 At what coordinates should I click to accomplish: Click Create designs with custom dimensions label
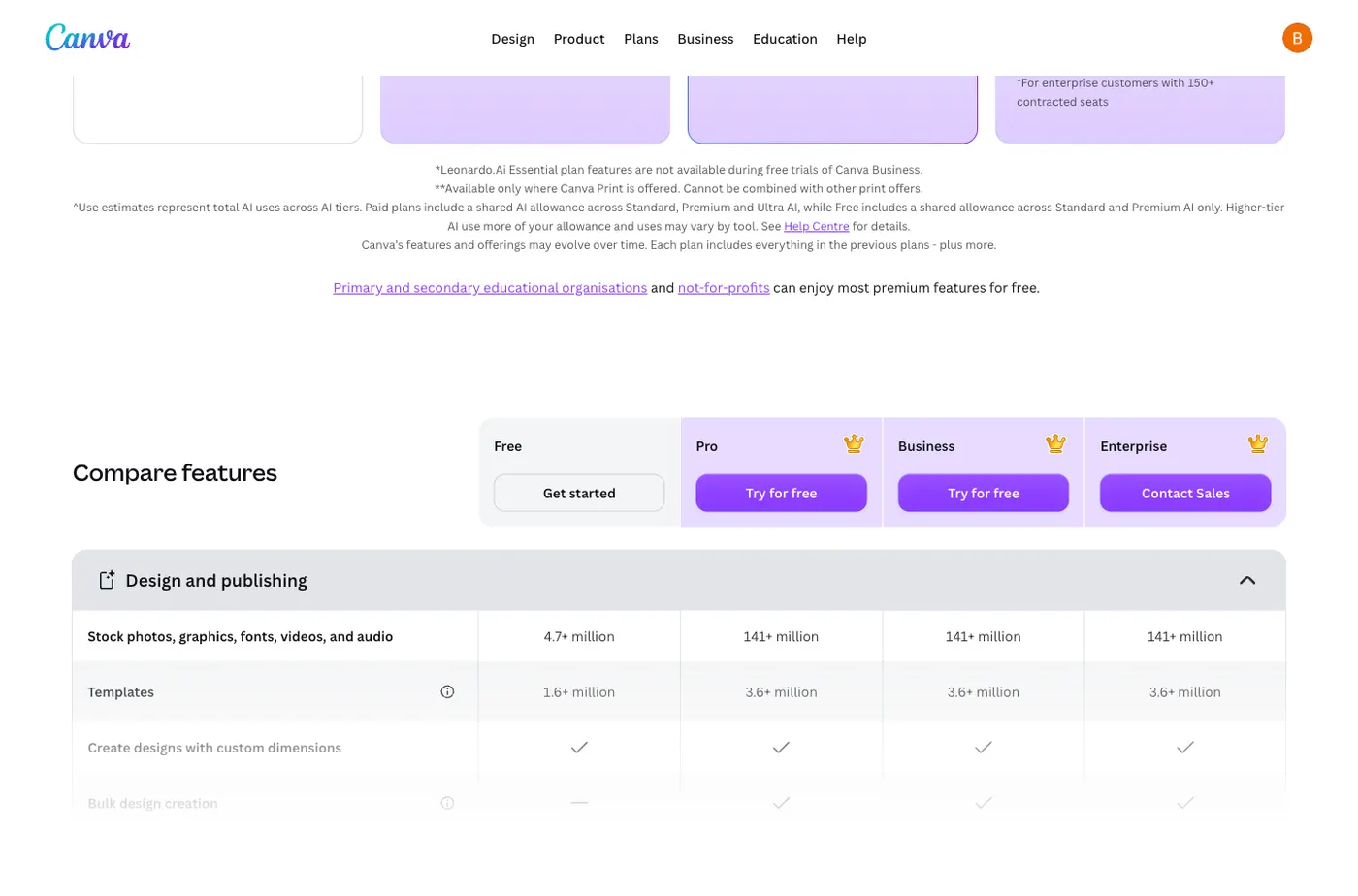tap(214, 748)
